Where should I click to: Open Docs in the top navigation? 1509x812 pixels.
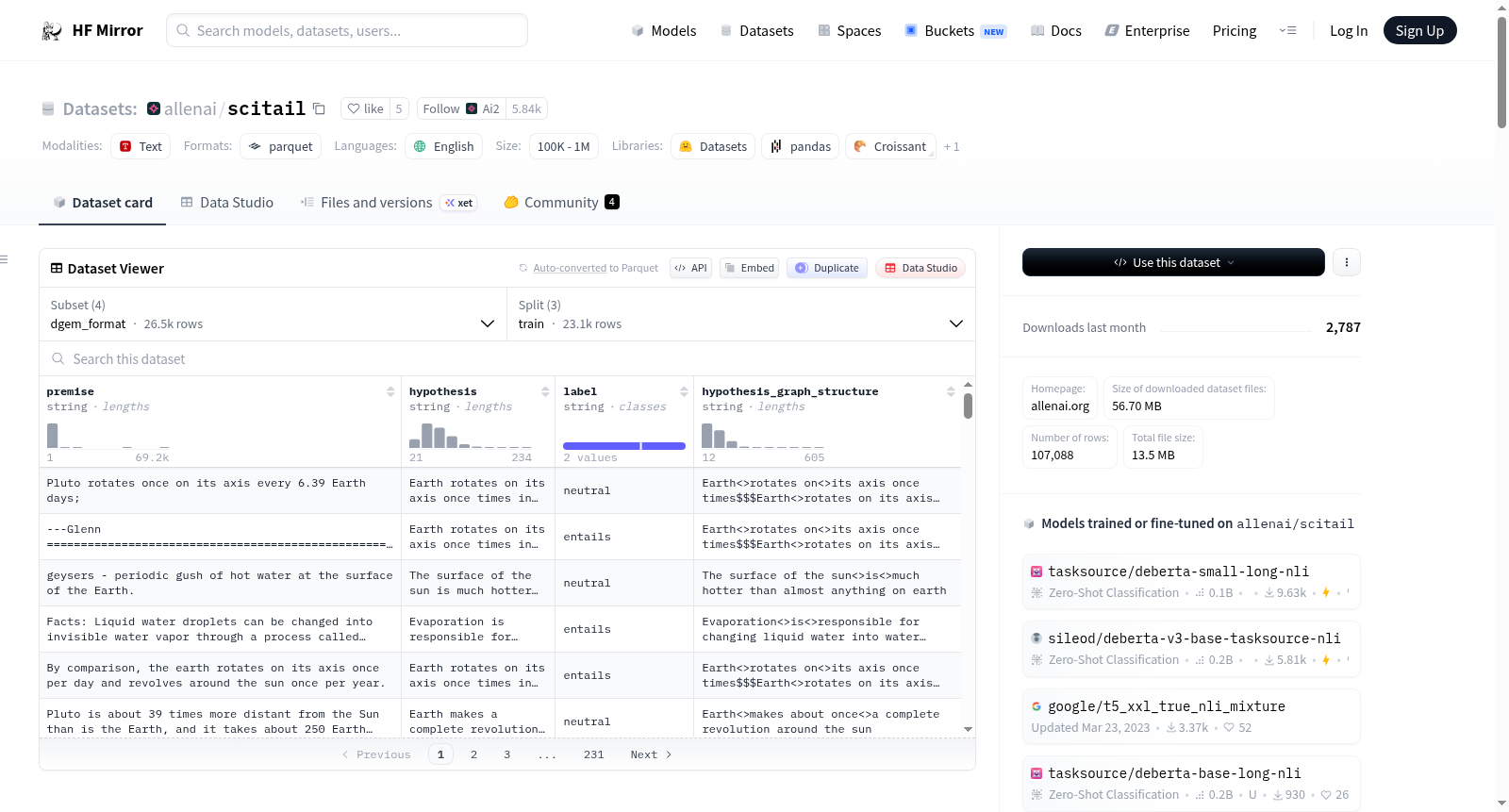pyautogui.click(x=1056, y=31)
